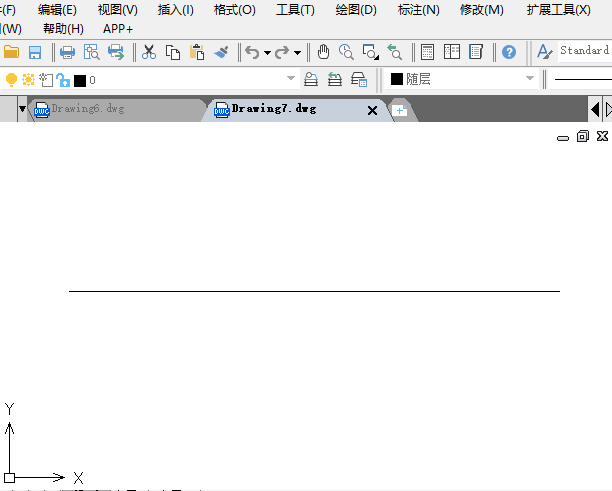Open the 随层 color dropdown
Image resolution: width=612 pixels, height=491 pixels.
coord(530,79)
